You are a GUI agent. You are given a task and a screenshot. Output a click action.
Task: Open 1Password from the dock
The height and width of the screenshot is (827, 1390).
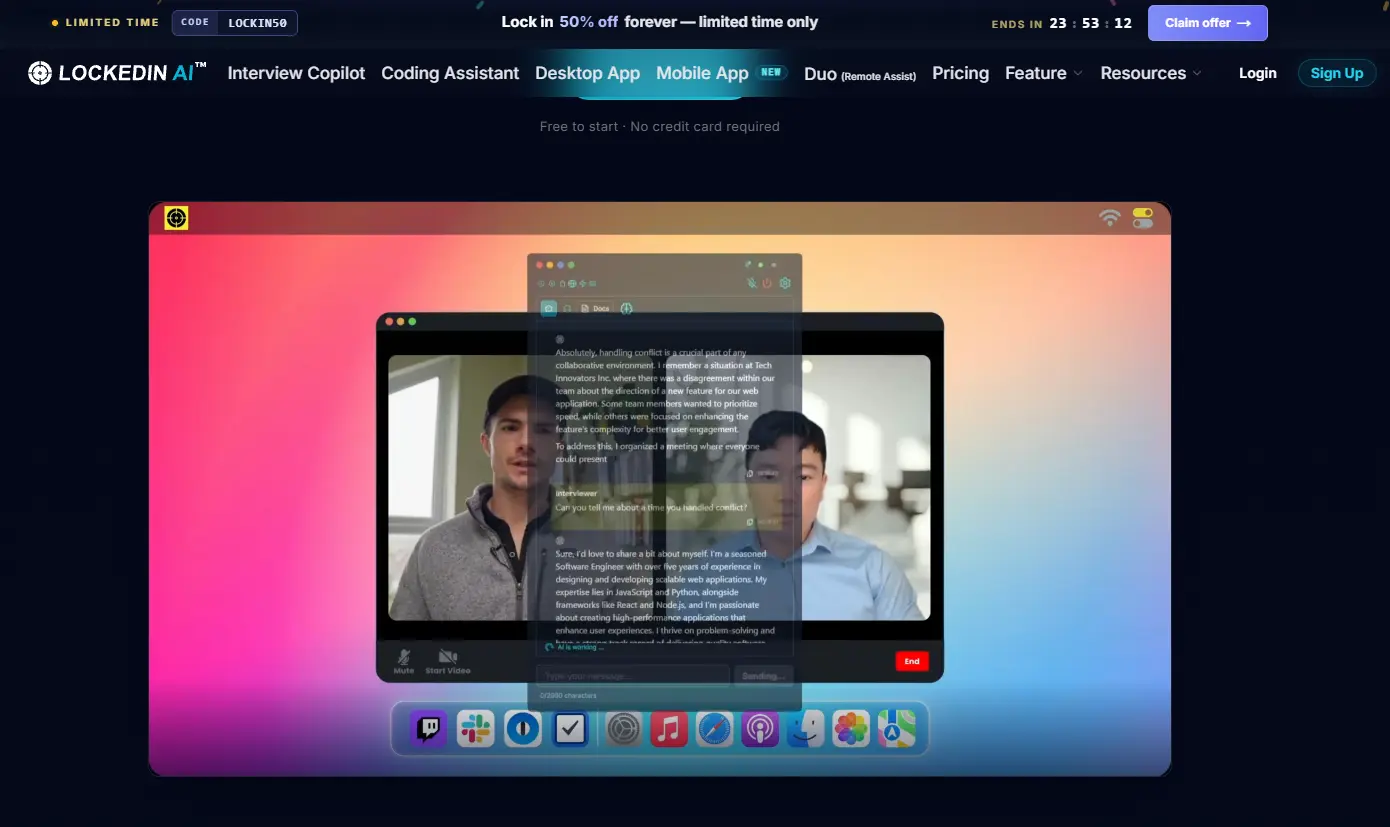click(523, 729)
